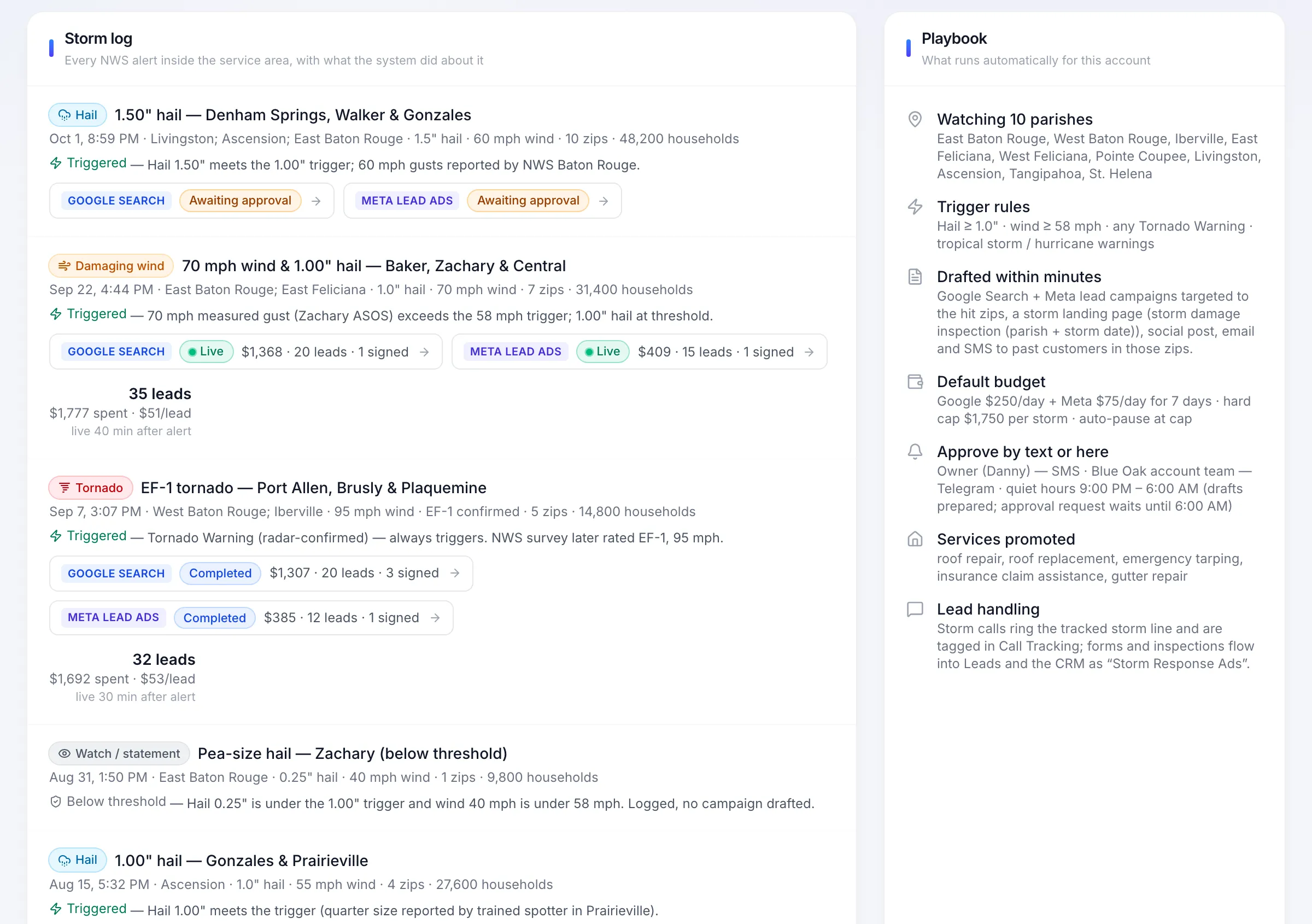Image resolution: width=1312 pixels, height=924 pixels.
Task: Click the Damaging wind tag
Action: click(111, 266)
